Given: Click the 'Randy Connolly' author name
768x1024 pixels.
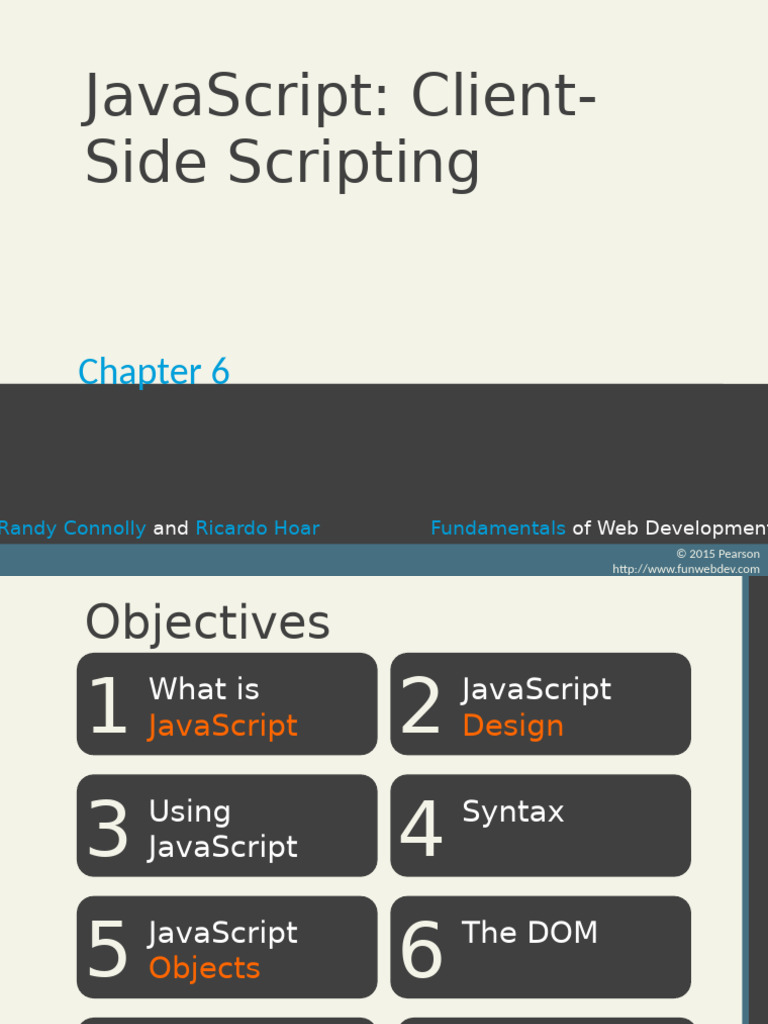Looking at the screenshot, I should tap(73, 528).
